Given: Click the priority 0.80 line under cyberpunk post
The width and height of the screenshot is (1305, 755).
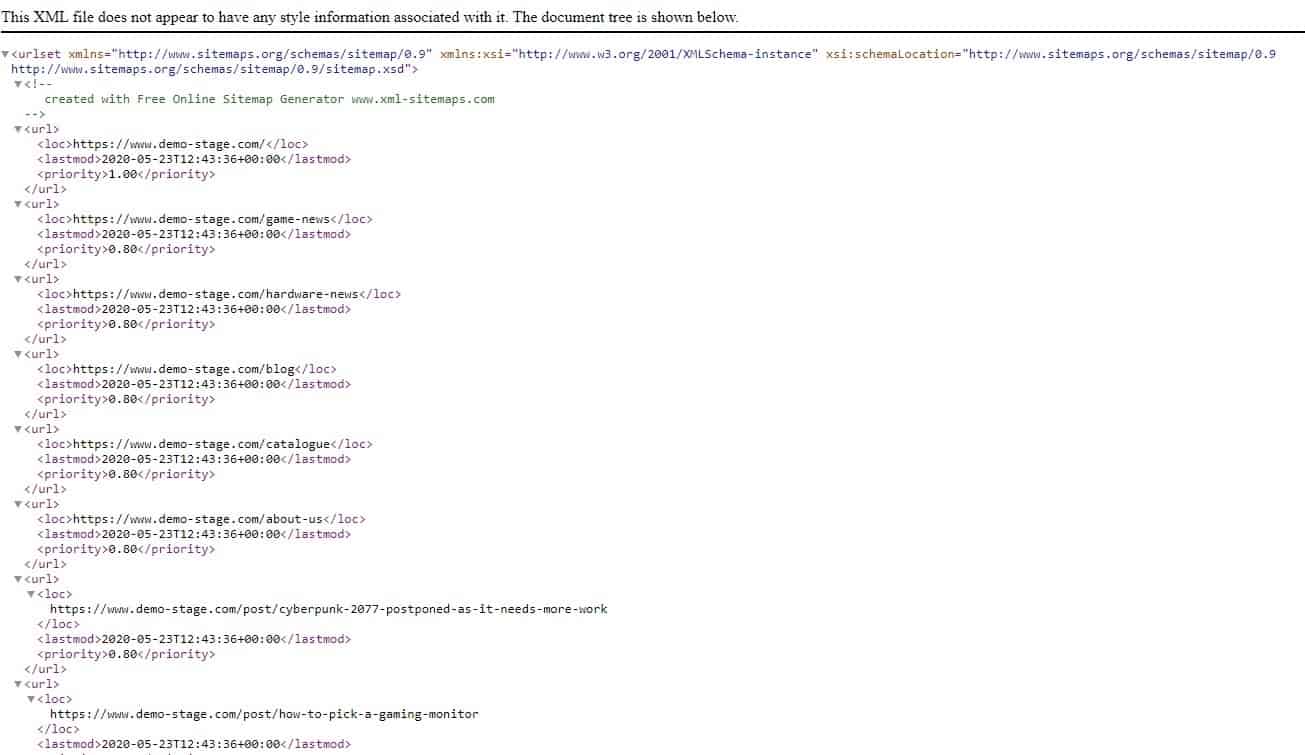Looking at the screenshot, I should tap(126, 654).
